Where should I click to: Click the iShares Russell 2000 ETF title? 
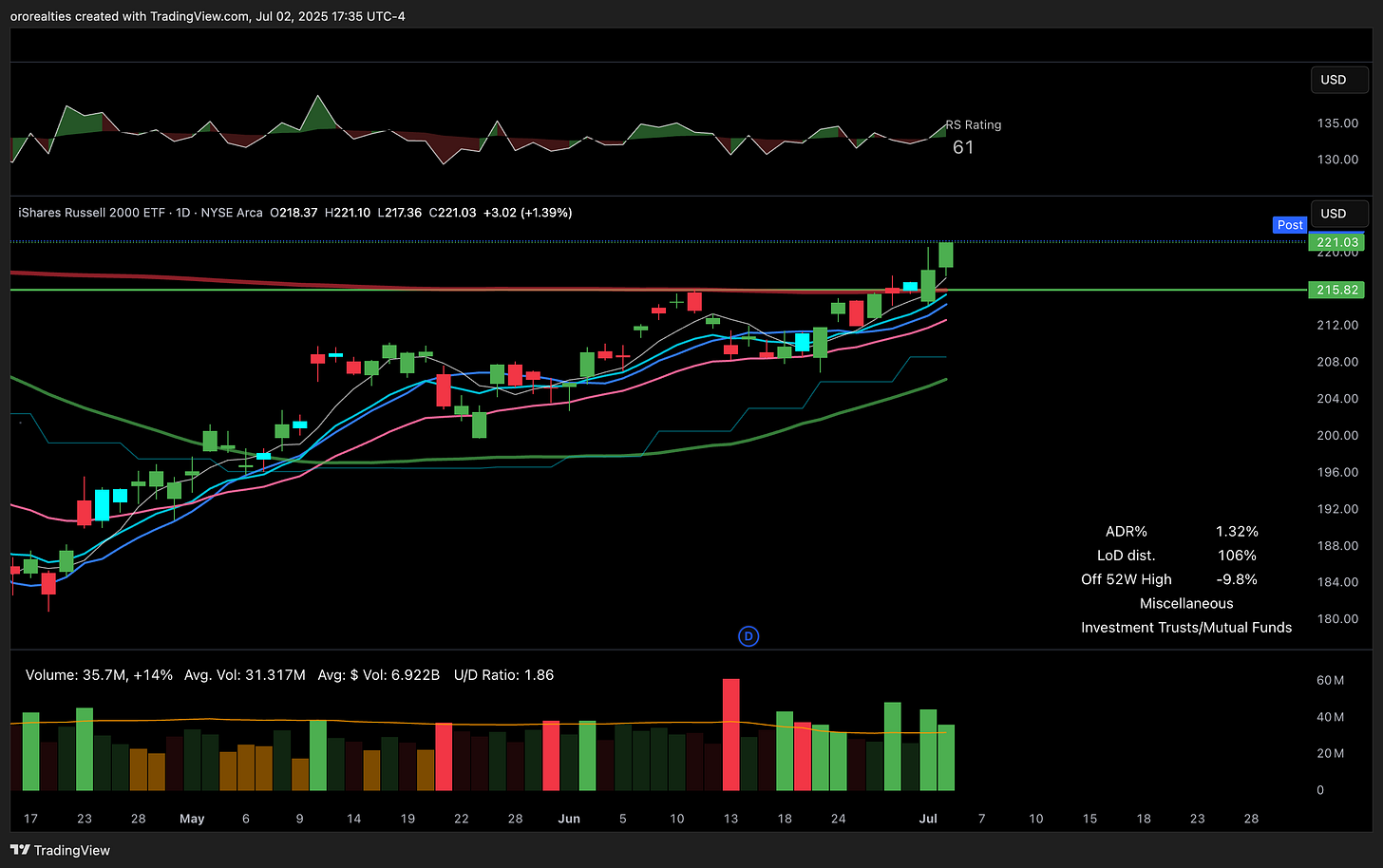(x=91, y=213)
